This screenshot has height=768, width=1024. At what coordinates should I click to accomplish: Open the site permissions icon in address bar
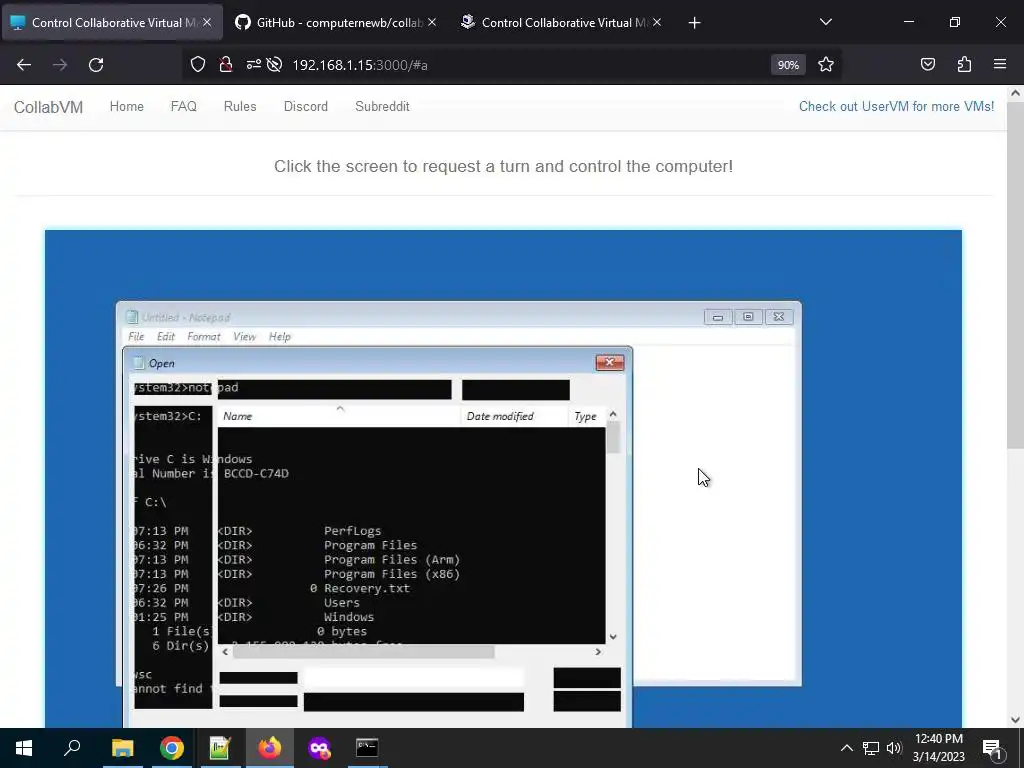pos(253,64)
